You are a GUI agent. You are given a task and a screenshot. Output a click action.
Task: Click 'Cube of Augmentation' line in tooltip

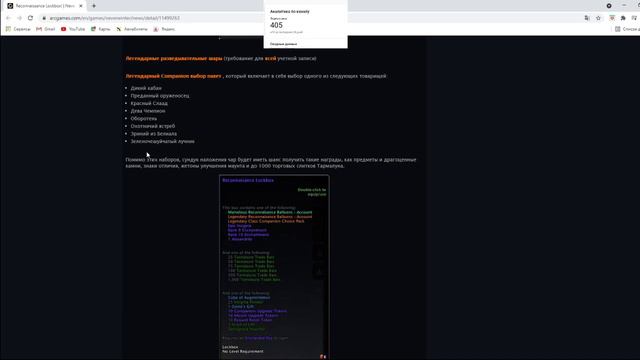249,298
